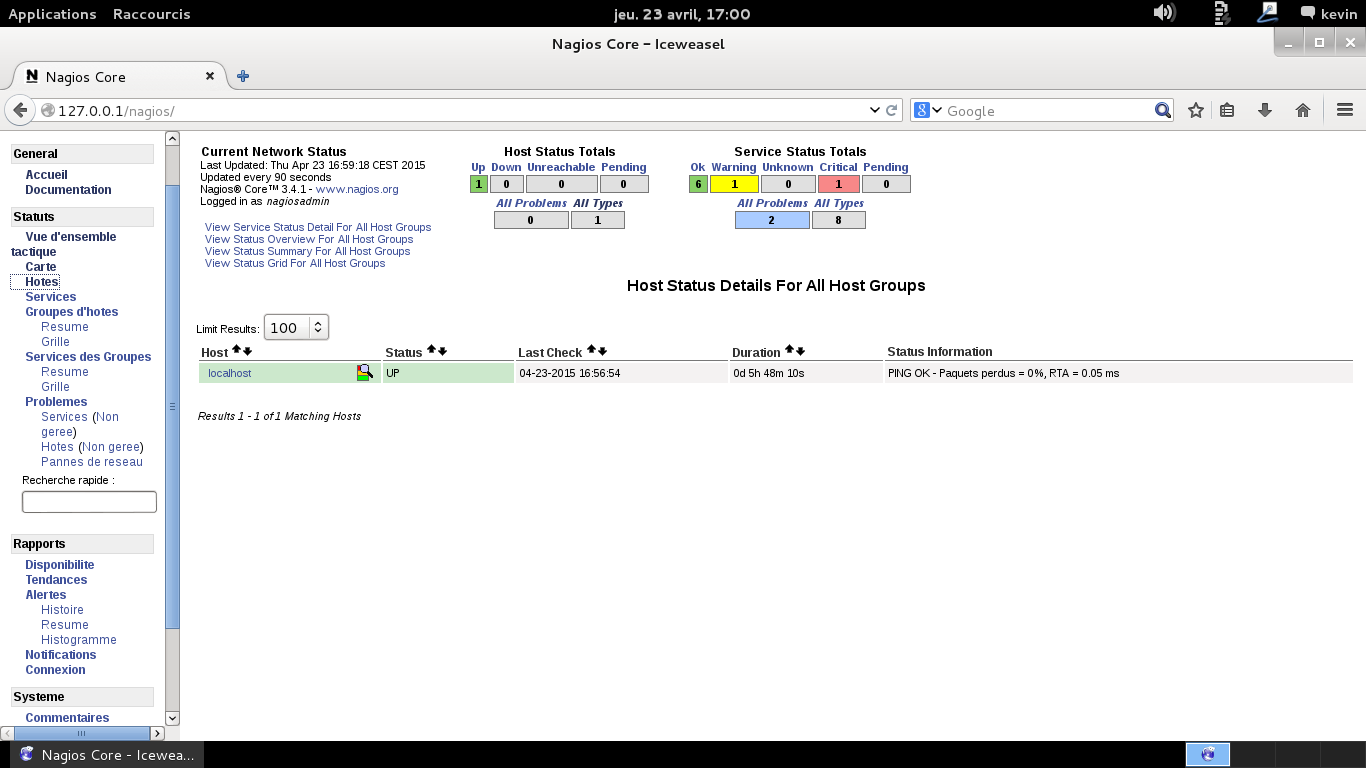Open the Iceweasel hamburger menu
This screenshot has height=768, width=1366.
click(x=1345, y=110)
